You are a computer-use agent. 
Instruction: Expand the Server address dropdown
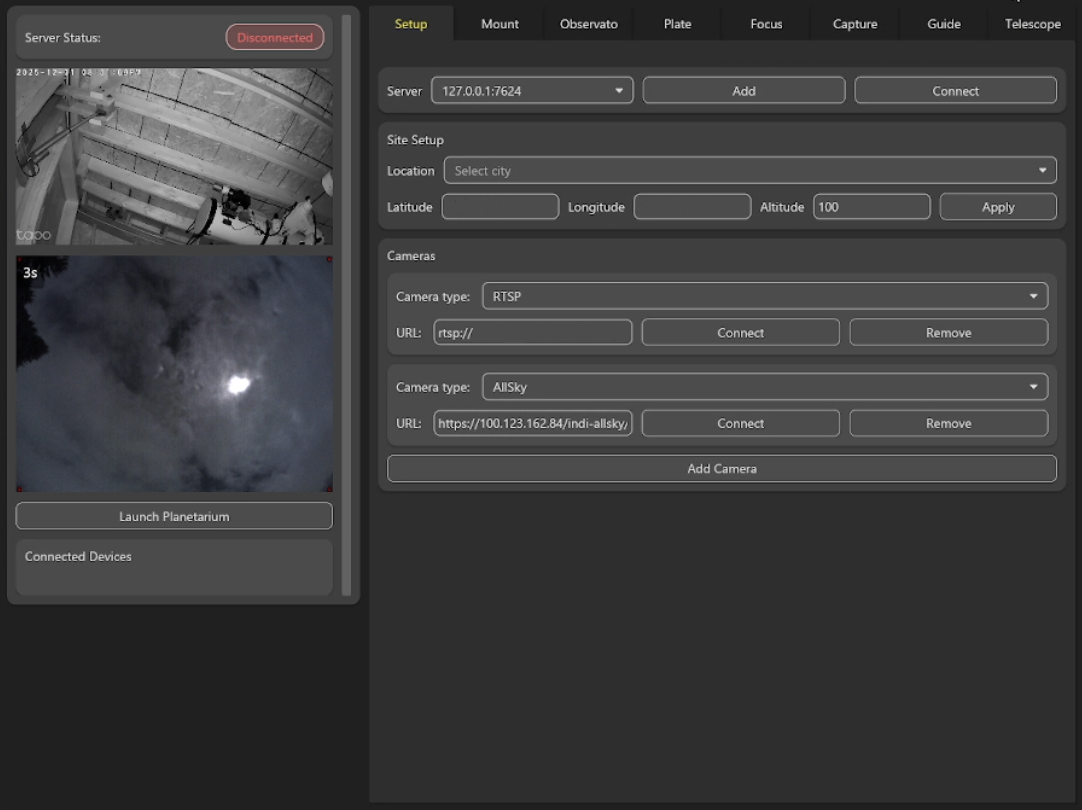[x=532, y=91]
